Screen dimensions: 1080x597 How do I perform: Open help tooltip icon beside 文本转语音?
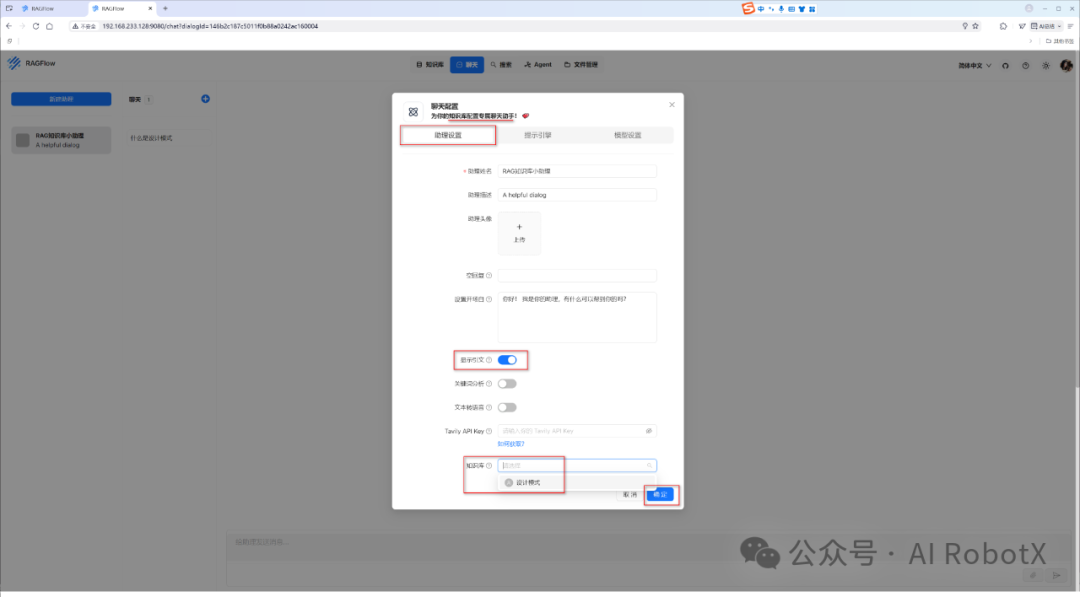(x=489, y=408)
